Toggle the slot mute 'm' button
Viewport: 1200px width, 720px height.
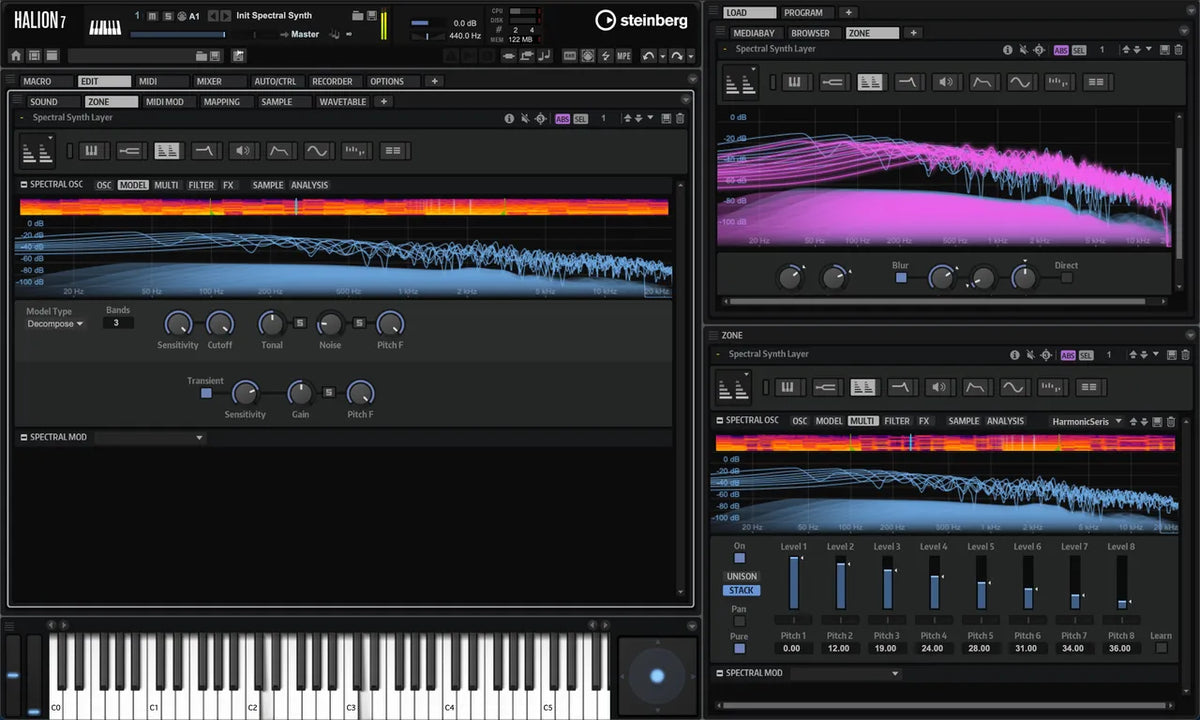(152, 16)
